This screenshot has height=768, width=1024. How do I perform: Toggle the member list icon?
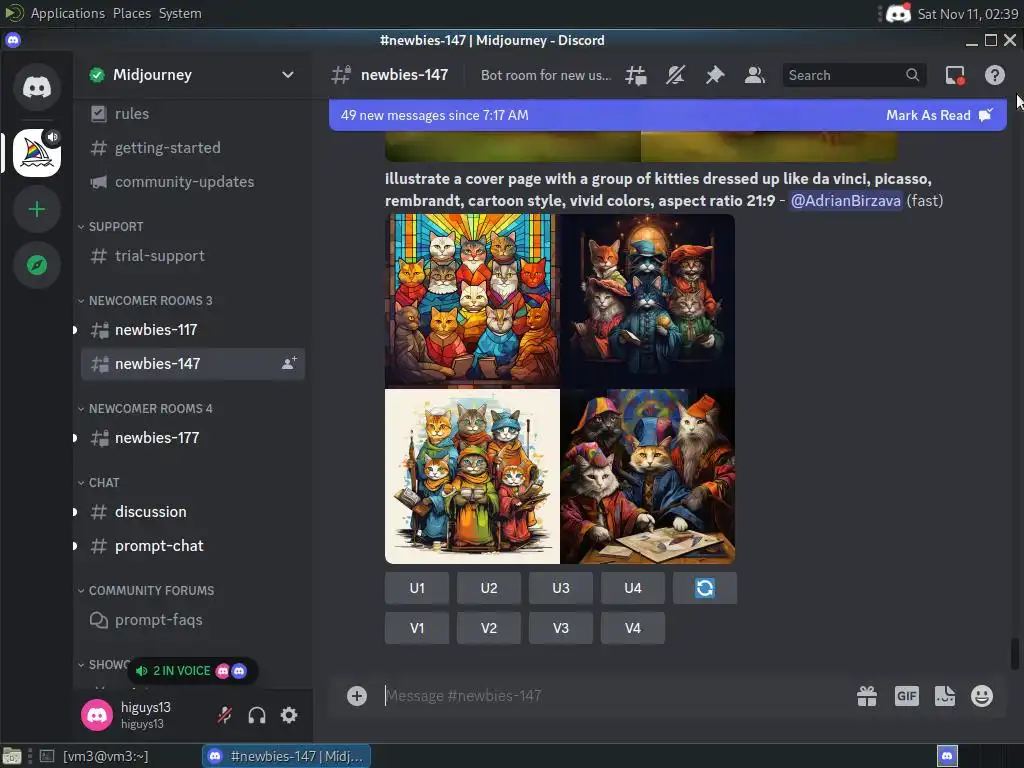(754, 75)
